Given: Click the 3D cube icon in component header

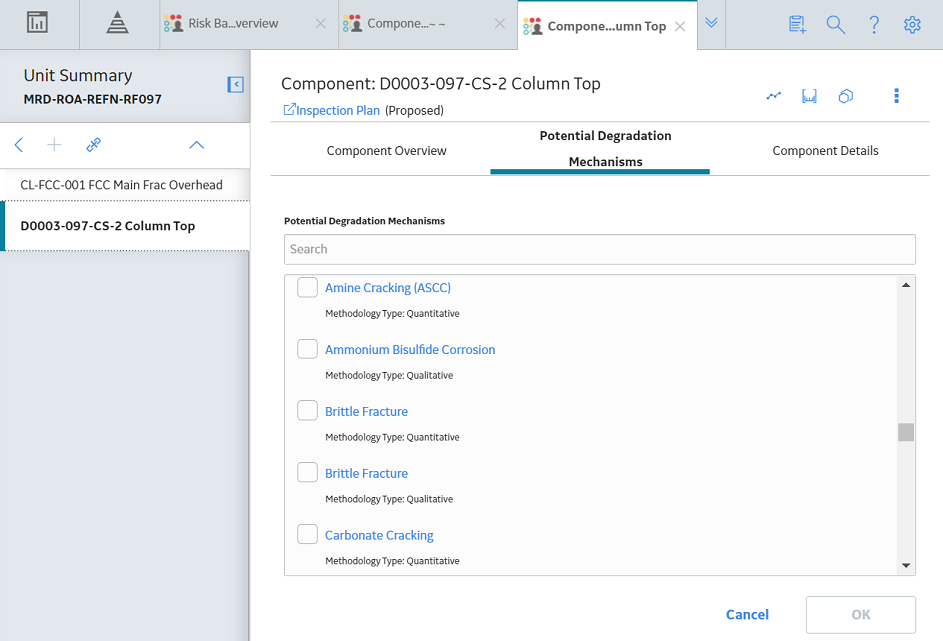Looking at the screenshot, I should point(846,96).
